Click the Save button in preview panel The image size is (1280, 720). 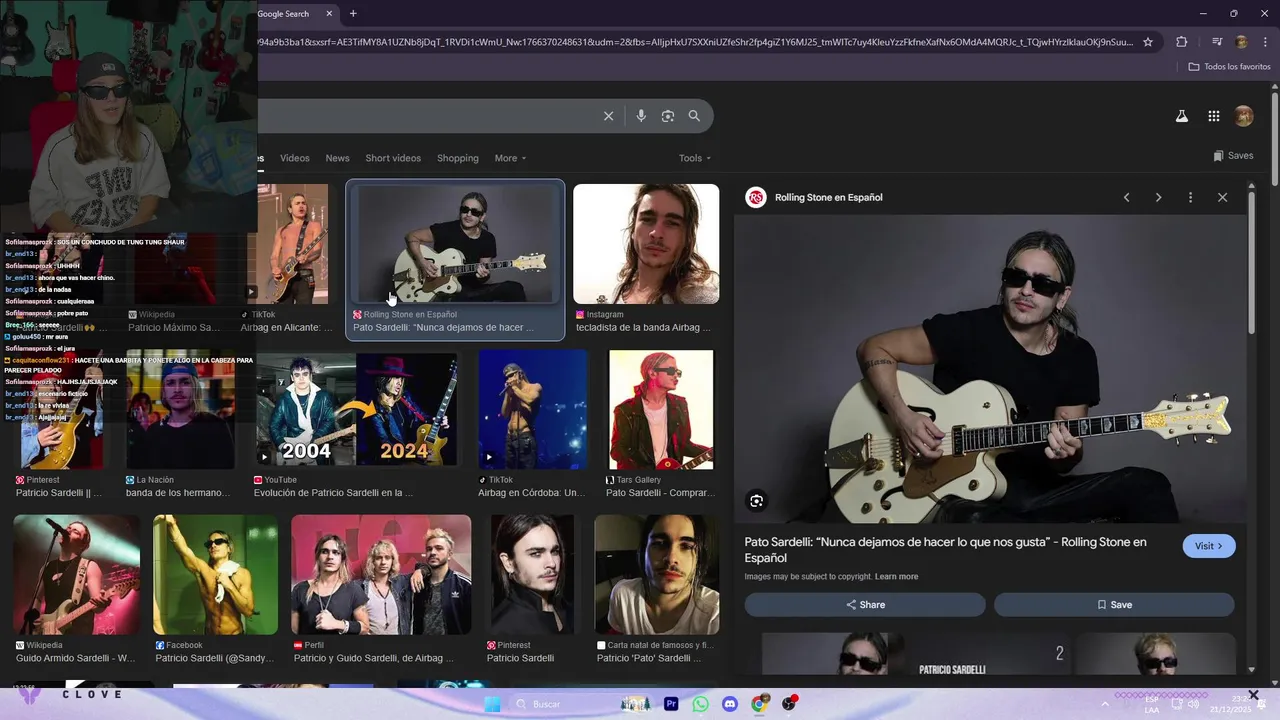tap(1114, 605)
